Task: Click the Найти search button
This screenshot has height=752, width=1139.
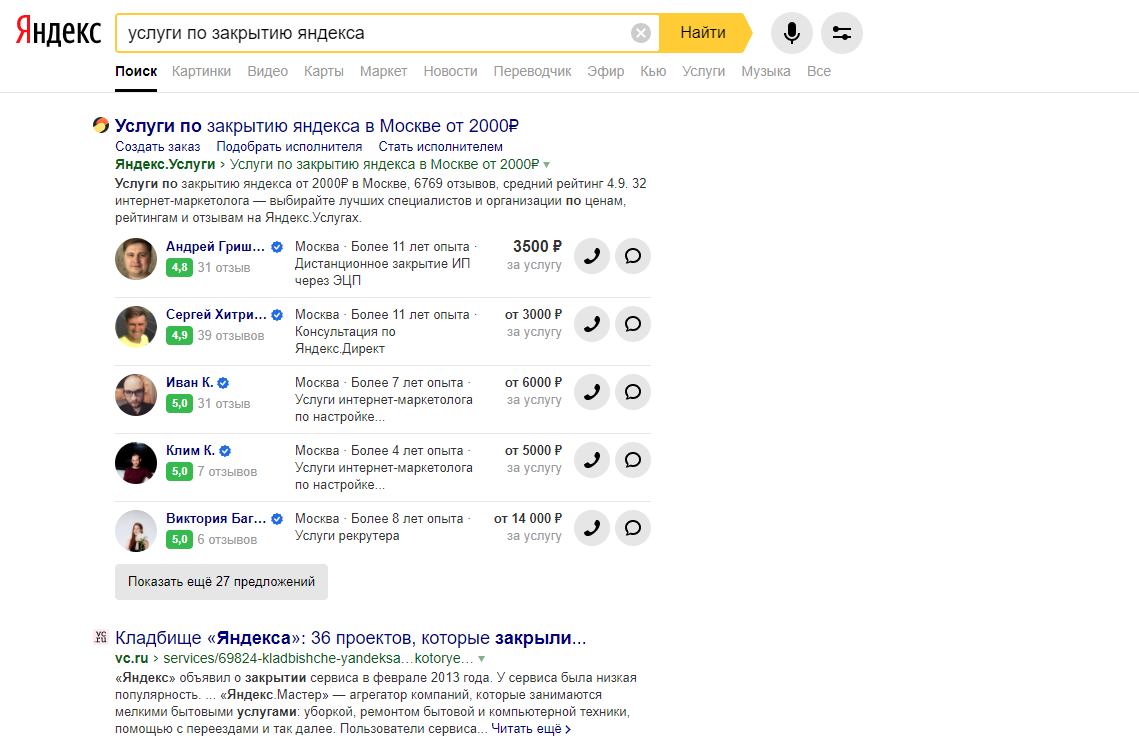Action: 705,33
